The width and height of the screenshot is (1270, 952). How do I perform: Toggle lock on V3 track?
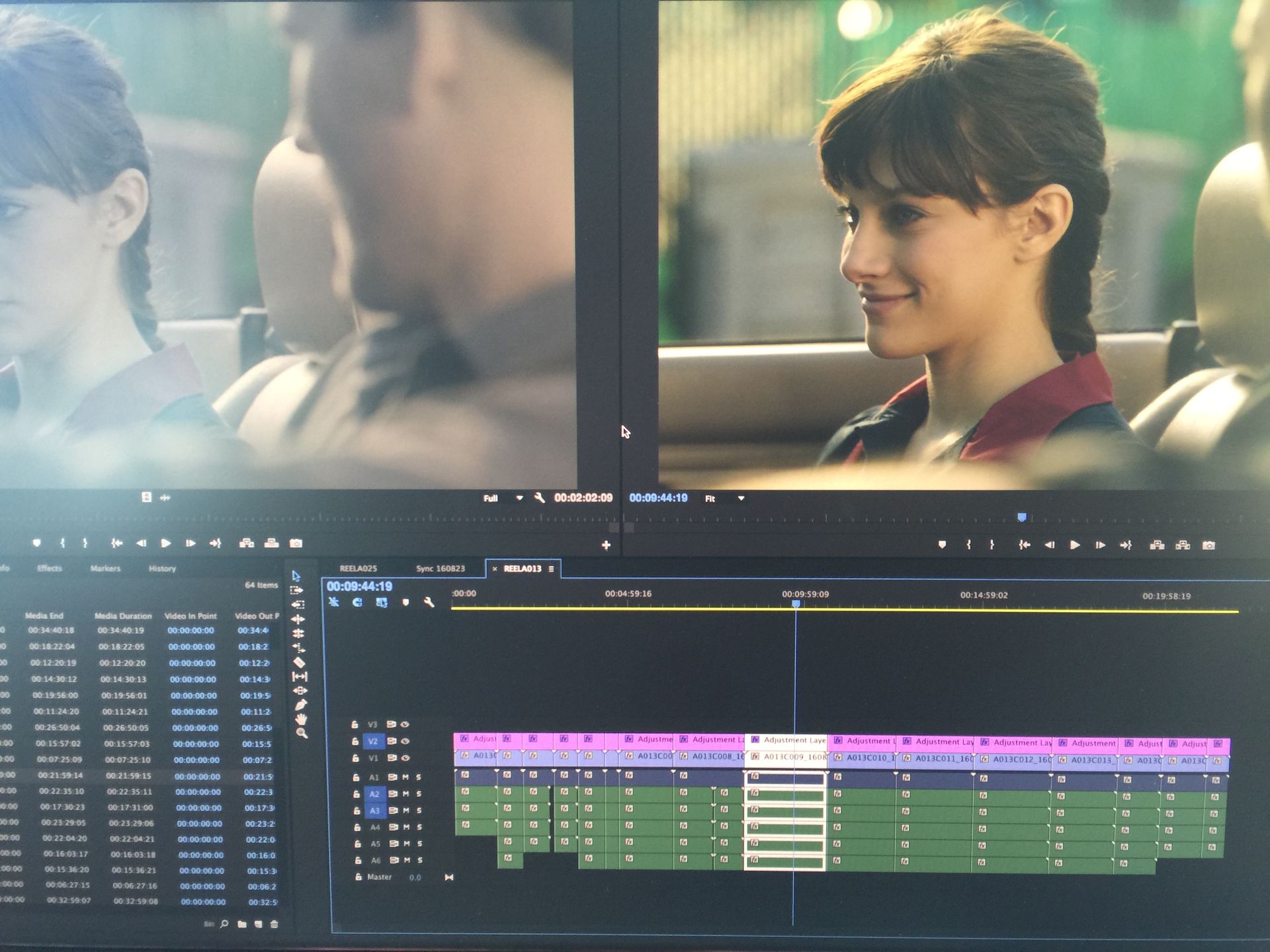(x=355, y=725)
